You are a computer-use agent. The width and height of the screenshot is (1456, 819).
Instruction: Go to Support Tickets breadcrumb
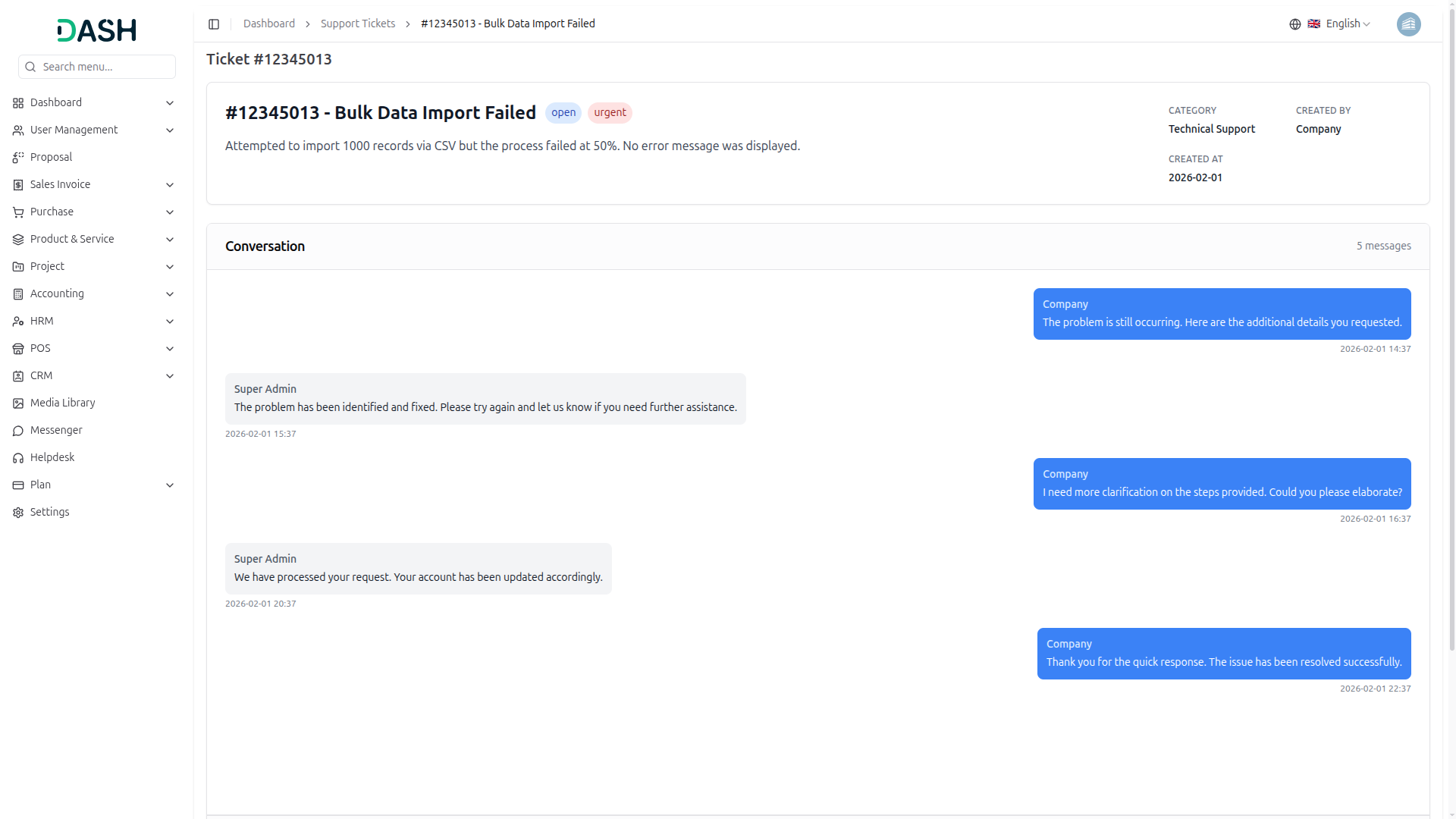click(357, 24)
